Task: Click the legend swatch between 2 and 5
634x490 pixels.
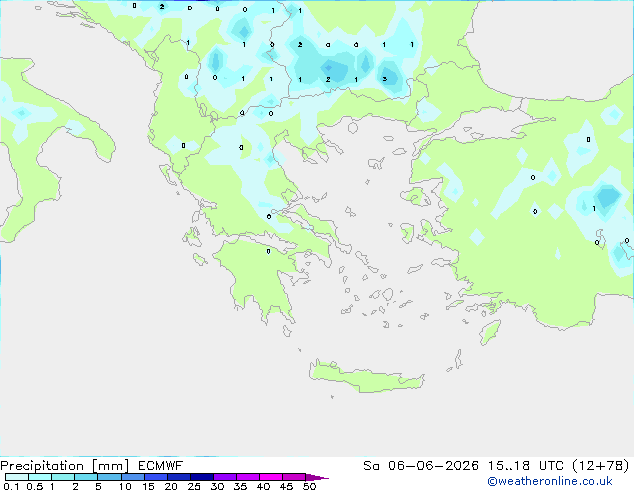Action: point(86,477)
